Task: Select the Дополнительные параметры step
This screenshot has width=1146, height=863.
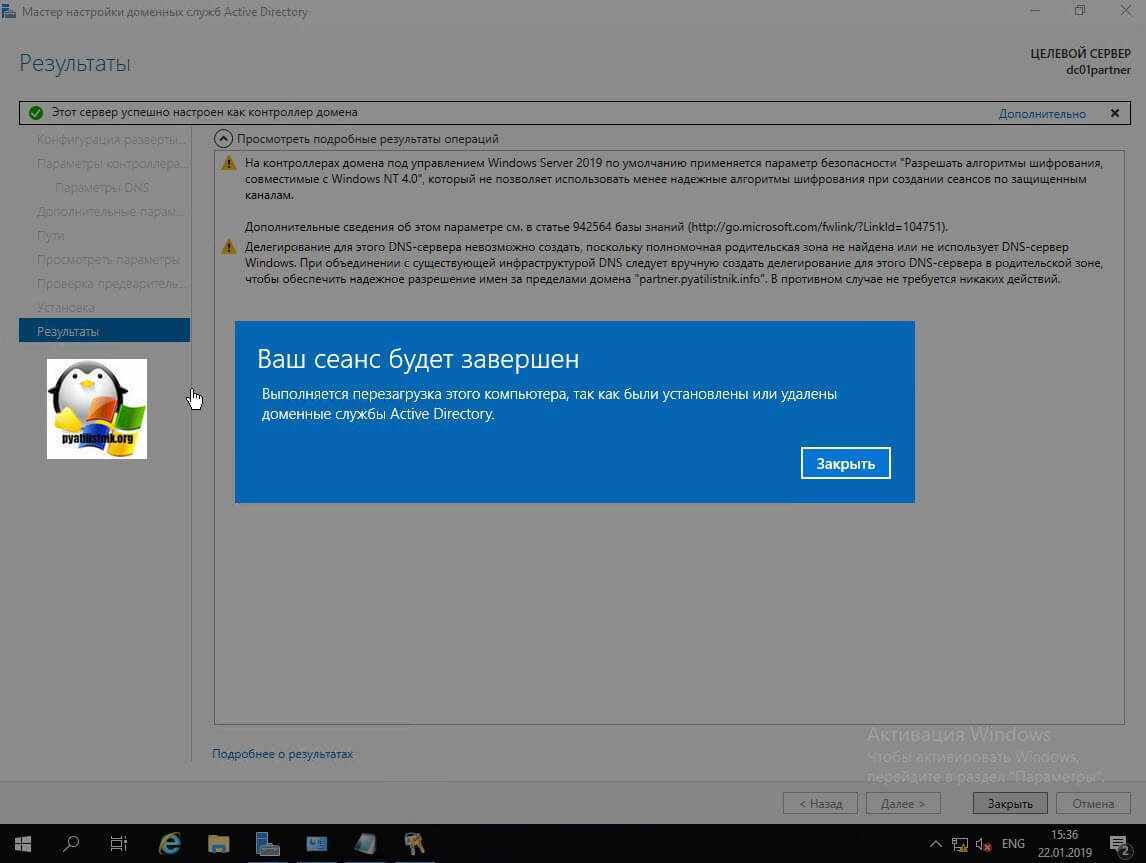Action: 110,211
